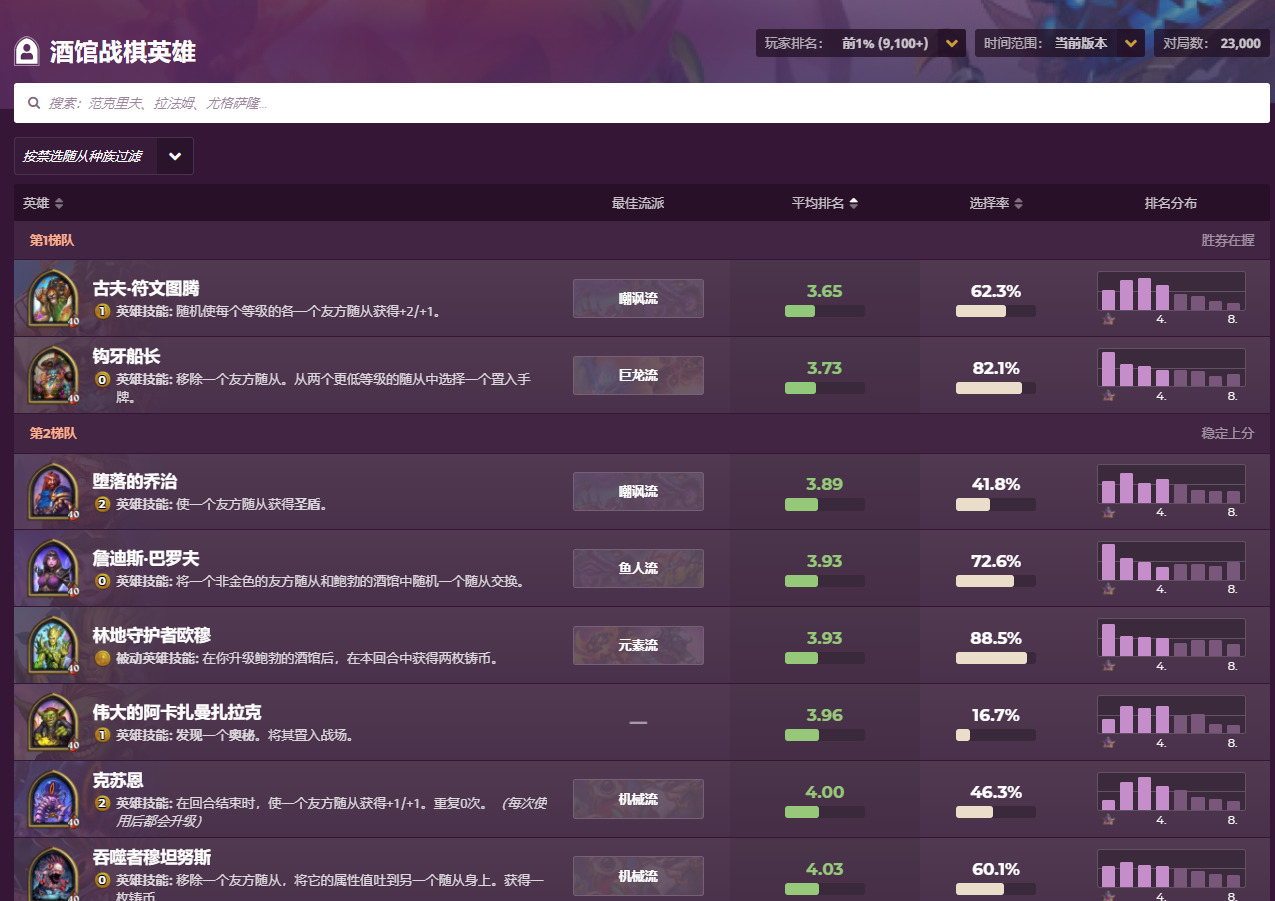1275x901 pixels.
Task: Open the 时间范围 dropdown
Action: (x=1130, y=43)
